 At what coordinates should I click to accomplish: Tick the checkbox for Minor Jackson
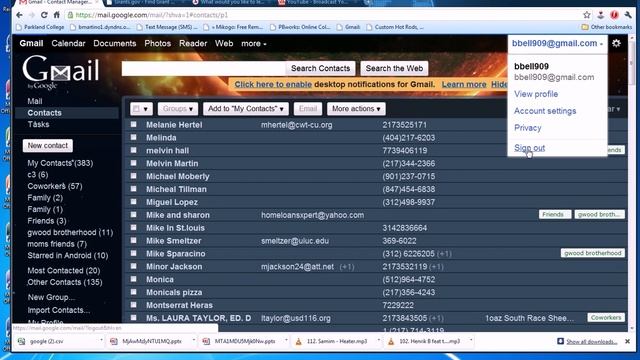133,266
